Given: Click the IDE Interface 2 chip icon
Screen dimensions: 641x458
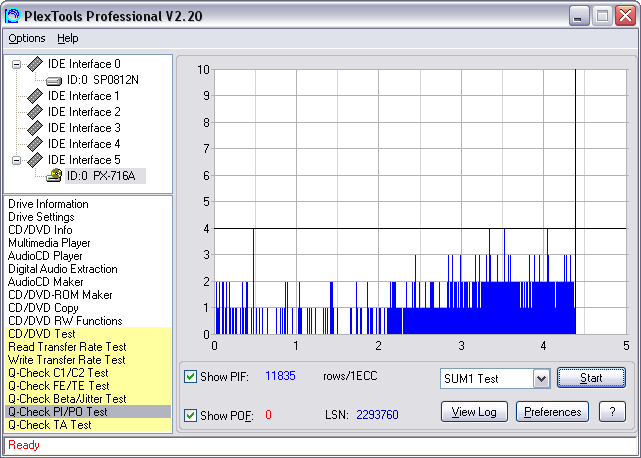Looking at the screenshot, I should coord(35,112).
